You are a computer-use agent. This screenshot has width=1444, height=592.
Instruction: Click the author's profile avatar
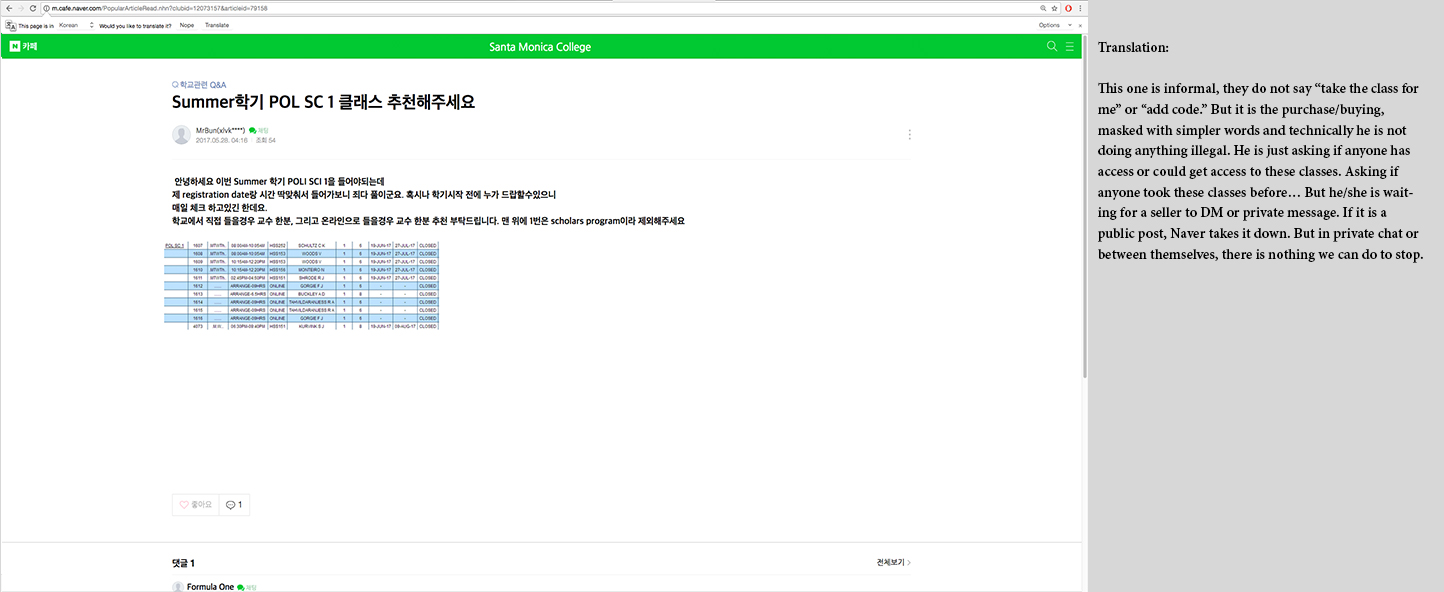pyautogui.click(x=181, y=135)
